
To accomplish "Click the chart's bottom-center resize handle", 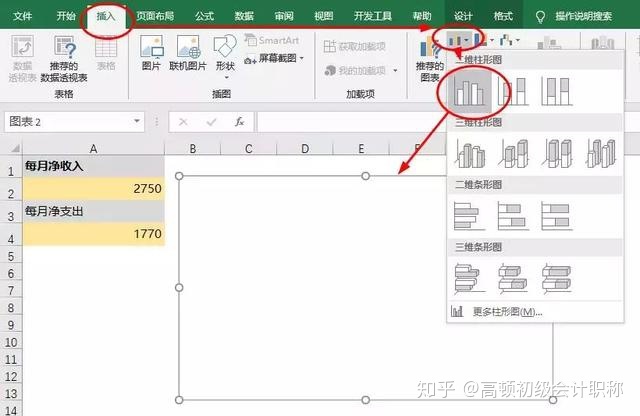I will [366, 400].
